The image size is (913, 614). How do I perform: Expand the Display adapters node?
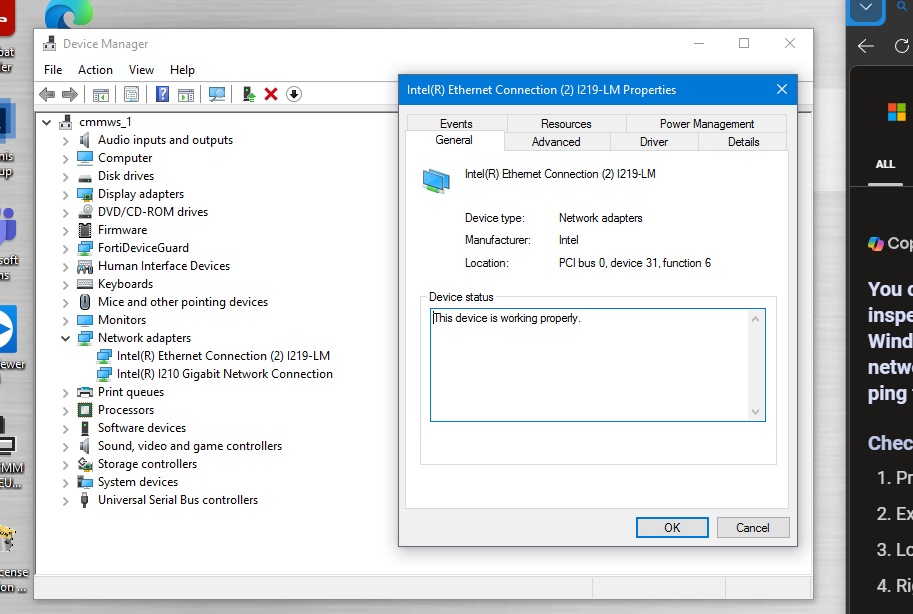65,194
